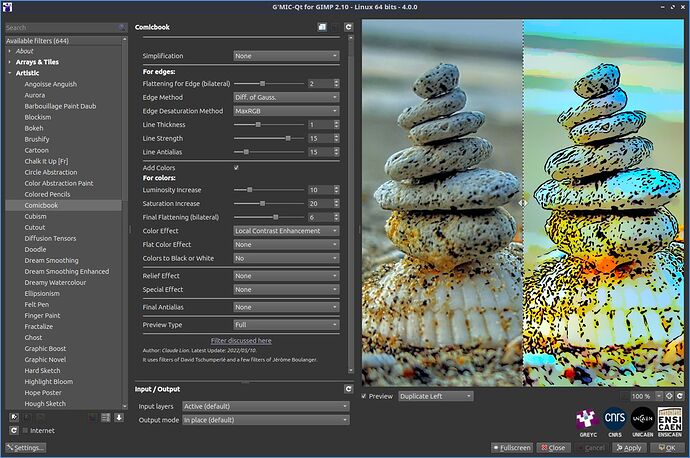Click the expand/collapse all filters icon
Screen dimensions: 690x458
[106, 417]
